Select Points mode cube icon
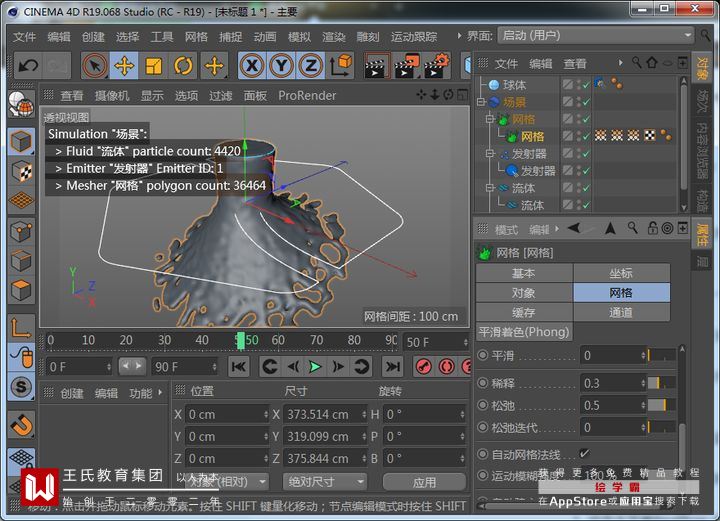 pyautogui.click(x=21, y=231)
